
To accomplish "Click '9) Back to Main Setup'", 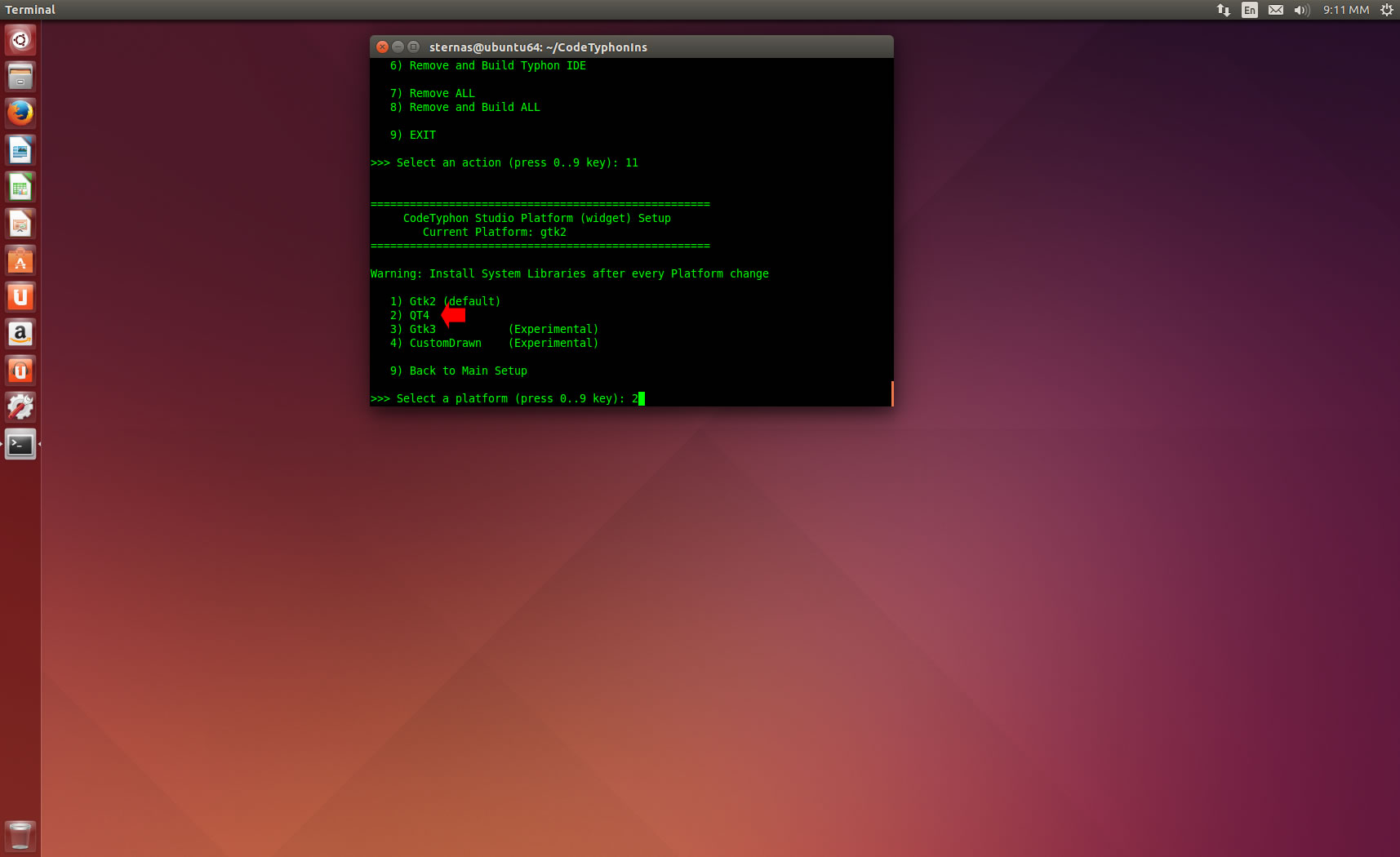I will click(458, 371).
